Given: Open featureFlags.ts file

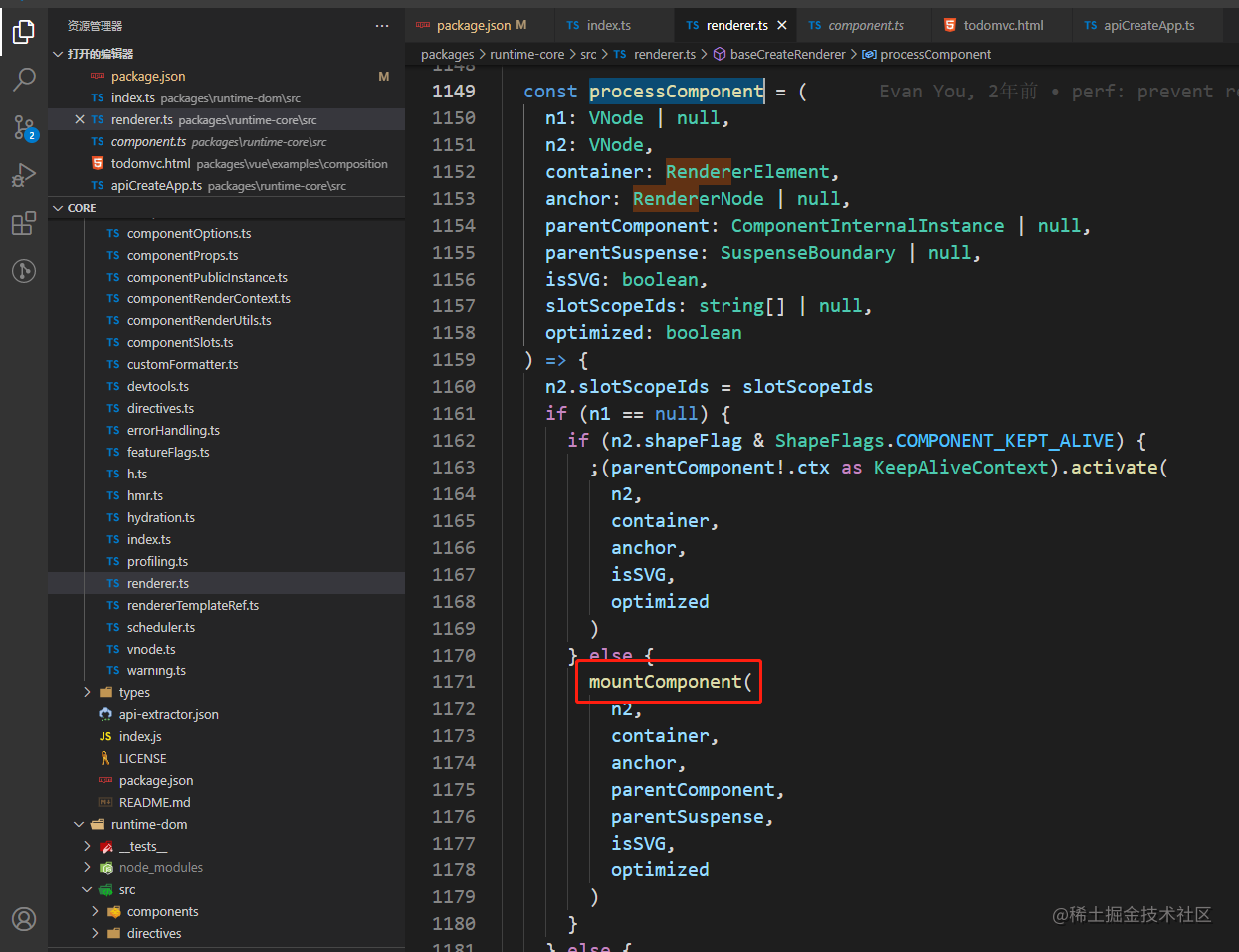Looking at the screenshot, I should tap(168, 452).
